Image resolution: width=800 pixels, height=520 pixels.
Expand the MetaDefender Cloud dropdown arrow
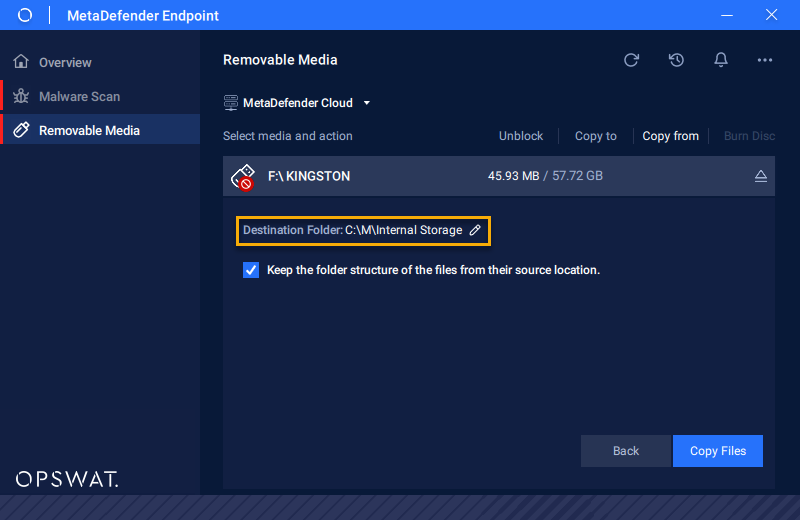pos(366,103)
